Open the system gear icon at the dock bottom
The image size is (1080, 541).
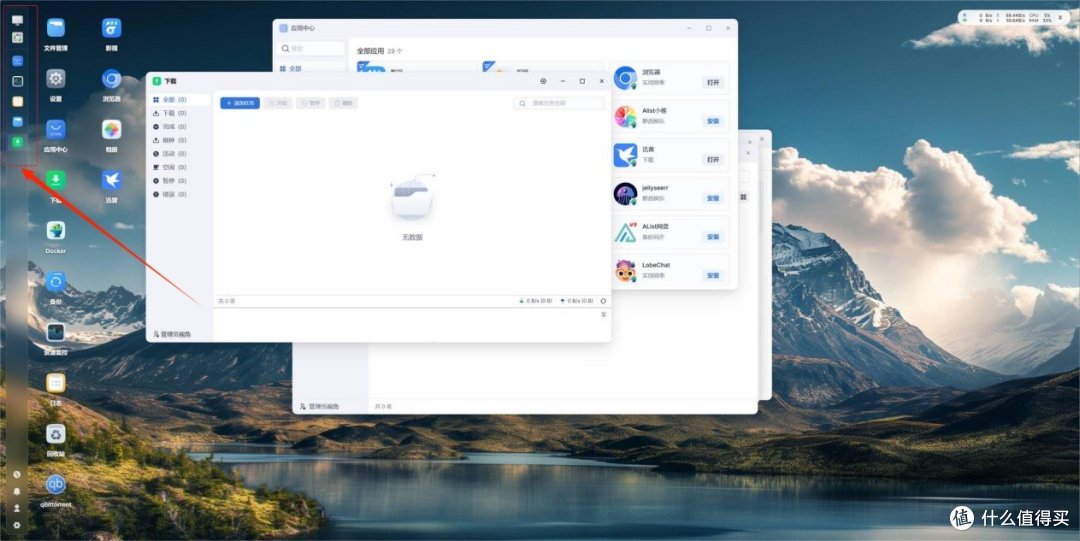pos(17,525)
